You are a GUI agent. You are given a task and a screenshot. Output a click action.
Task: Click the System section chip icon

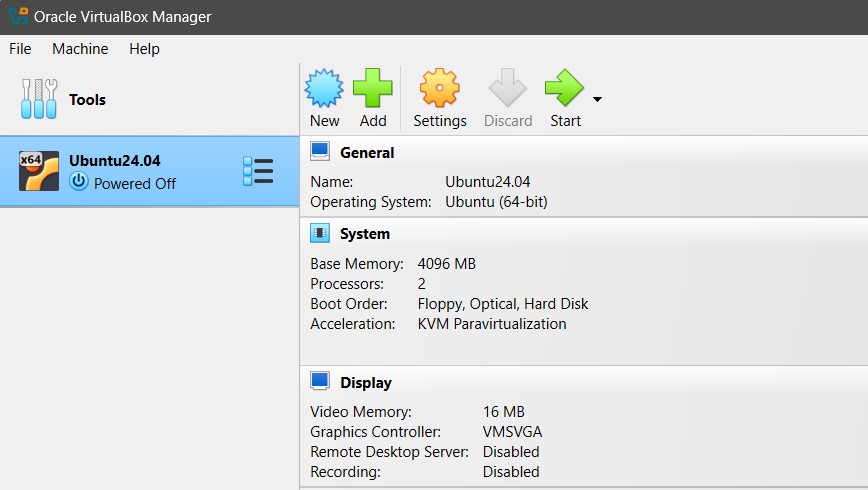click(x=320, y=233)
